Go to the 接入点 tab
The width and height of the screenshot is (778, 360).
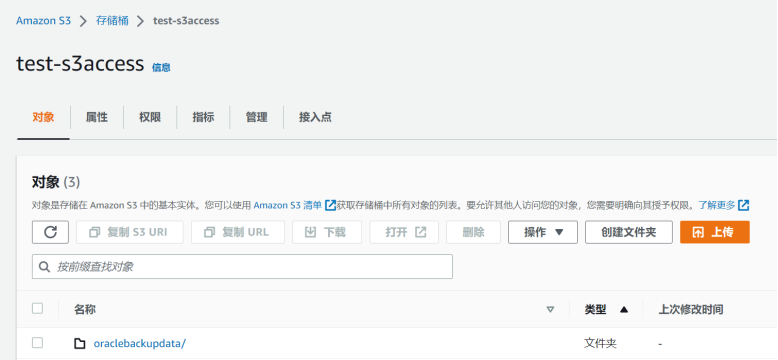[315, 118]
